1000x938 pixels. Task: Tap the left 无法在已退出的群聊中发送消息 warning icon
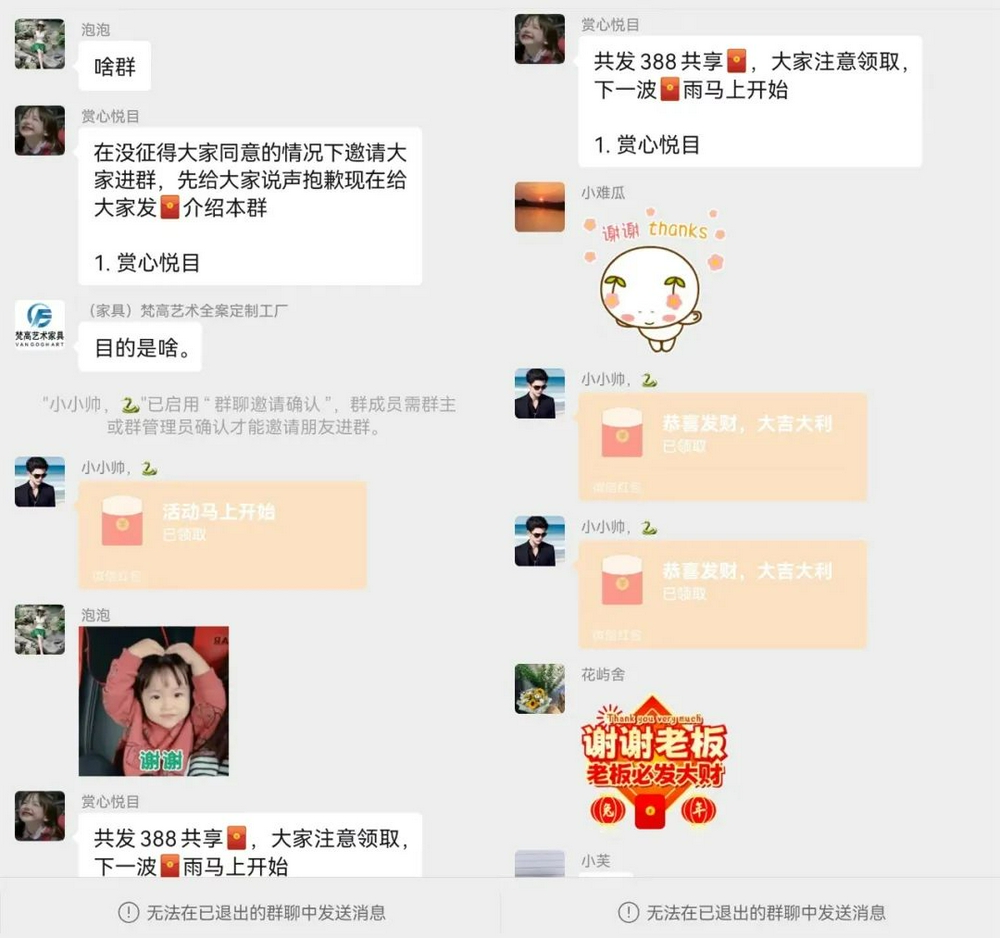[x=129, y=912]
